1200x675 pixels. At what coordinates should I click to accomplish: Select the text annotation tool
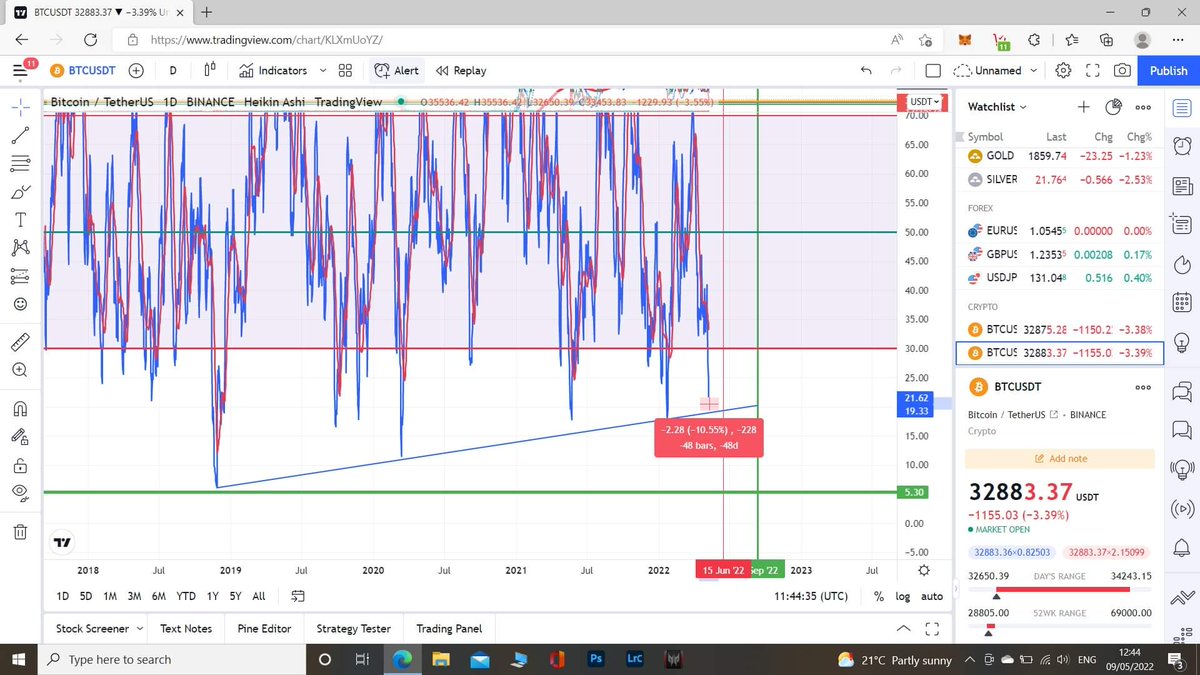(x=21, y=219)
